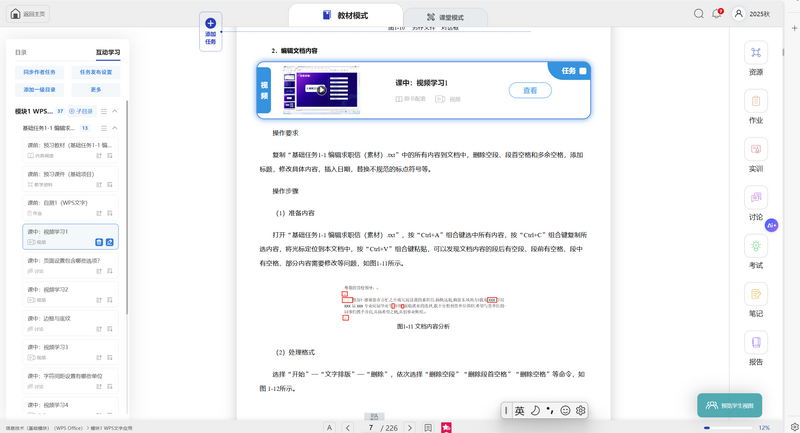Screen dimensions: 800x433
Task: Select 课前：自测1（WPS文字）task item
Action: click(70, 208)
